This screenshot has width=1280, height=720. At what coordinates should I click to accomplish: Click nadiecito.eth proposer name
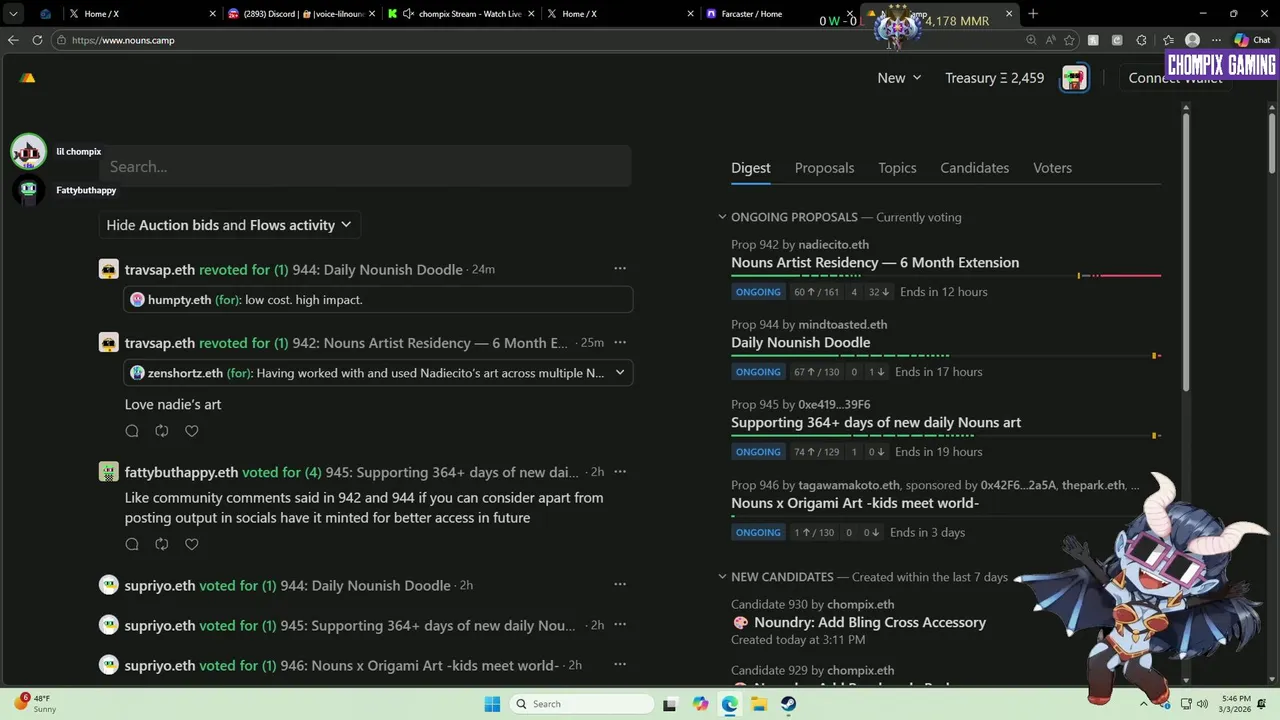(x=833, y=244)
